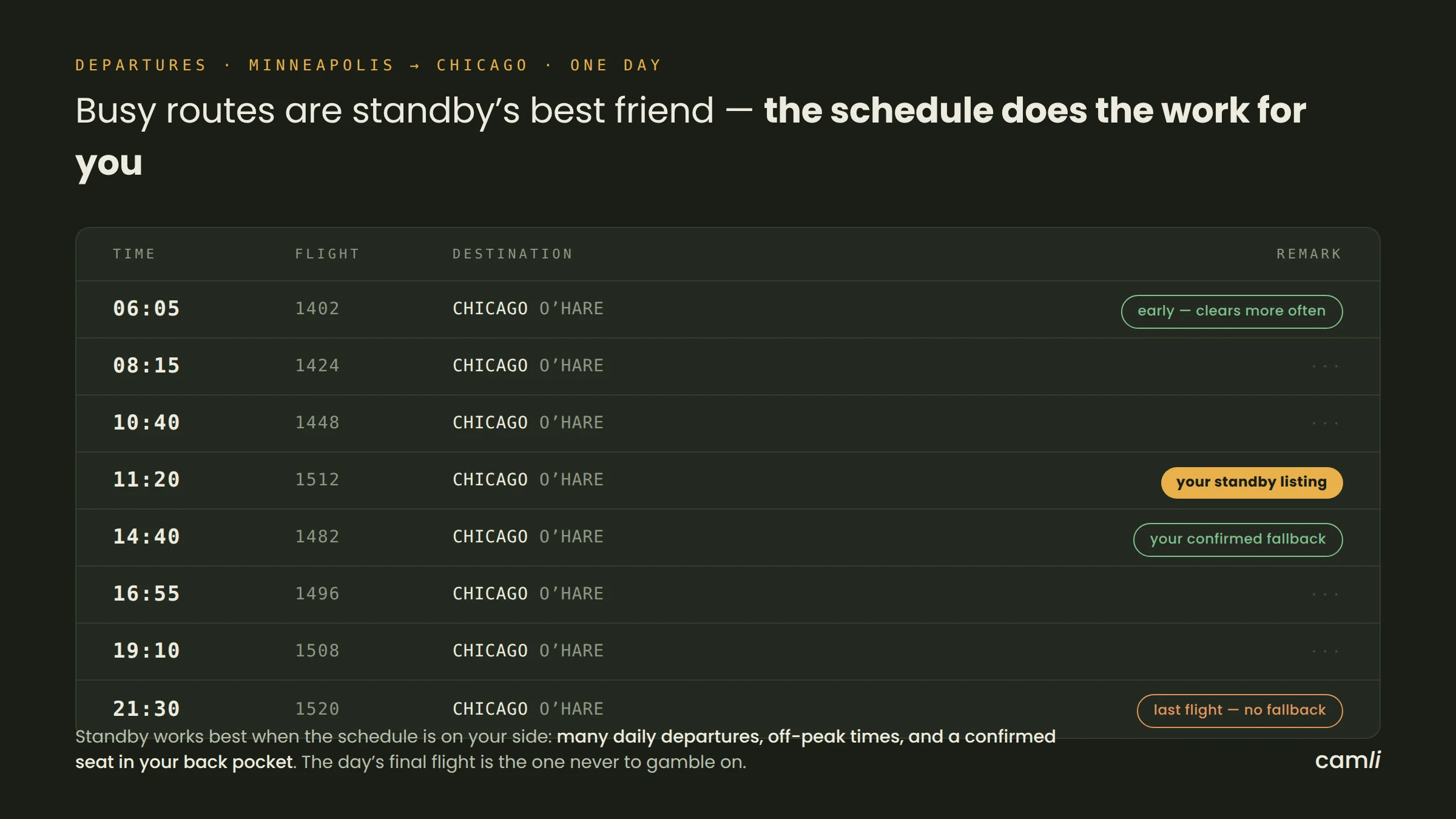Select Chicago O'Hare destination for flight 1520

[x=528, y=709]
